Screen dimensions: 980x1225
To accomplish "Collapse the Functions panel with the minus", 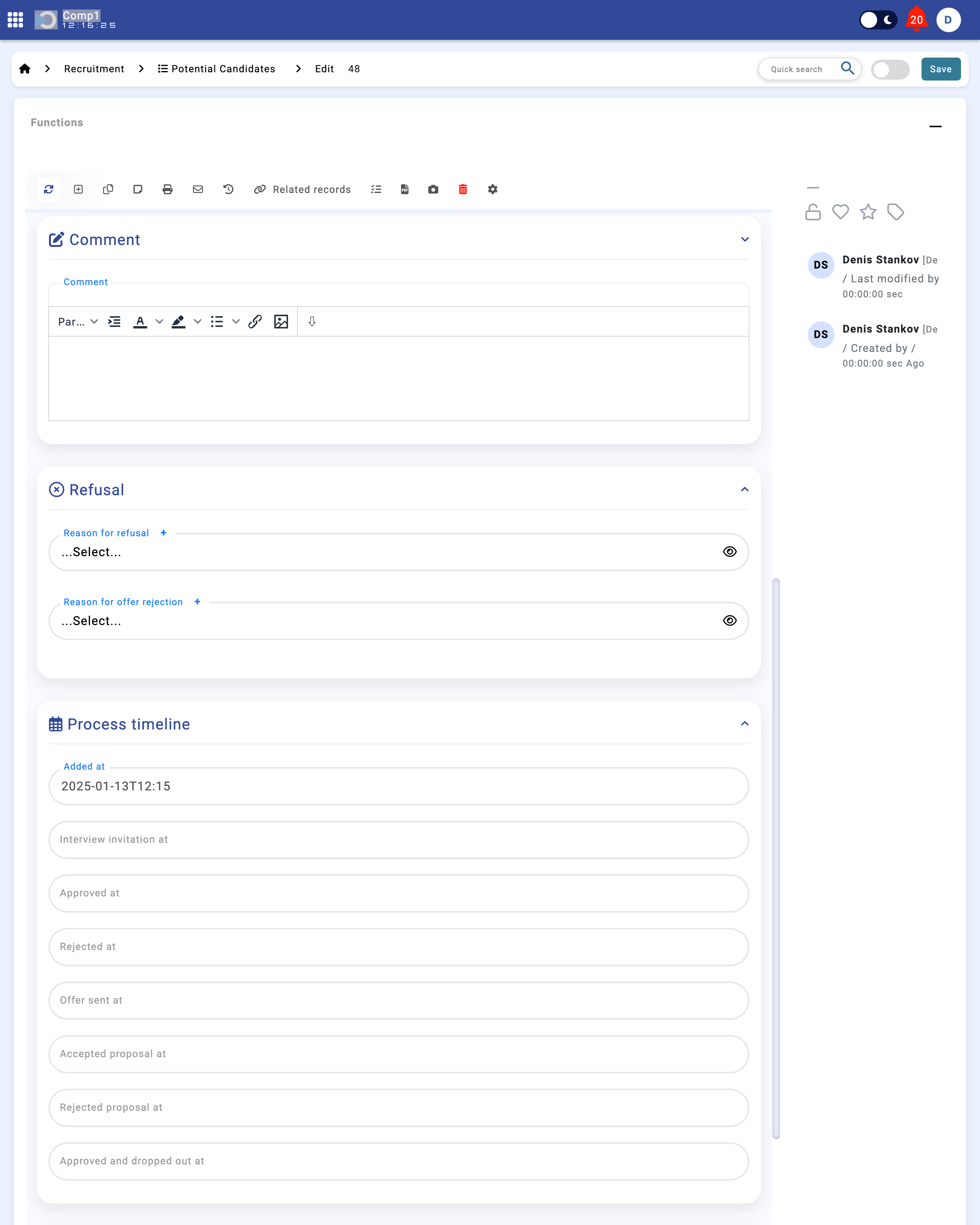I will click(x=936, y=126).
